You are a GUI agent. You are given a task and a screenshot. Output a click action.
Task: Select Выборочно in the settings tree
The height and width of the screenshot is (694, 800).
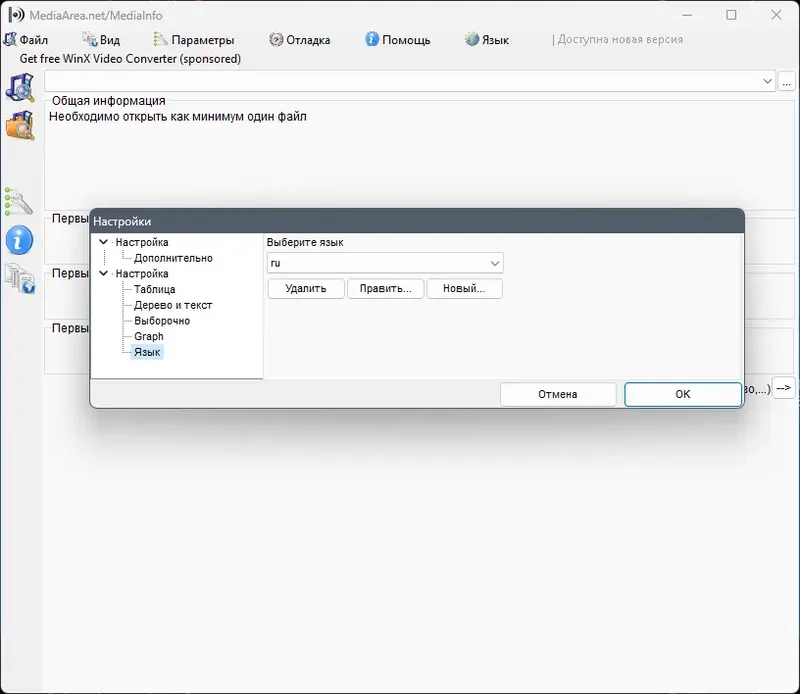tap(162, 321)
